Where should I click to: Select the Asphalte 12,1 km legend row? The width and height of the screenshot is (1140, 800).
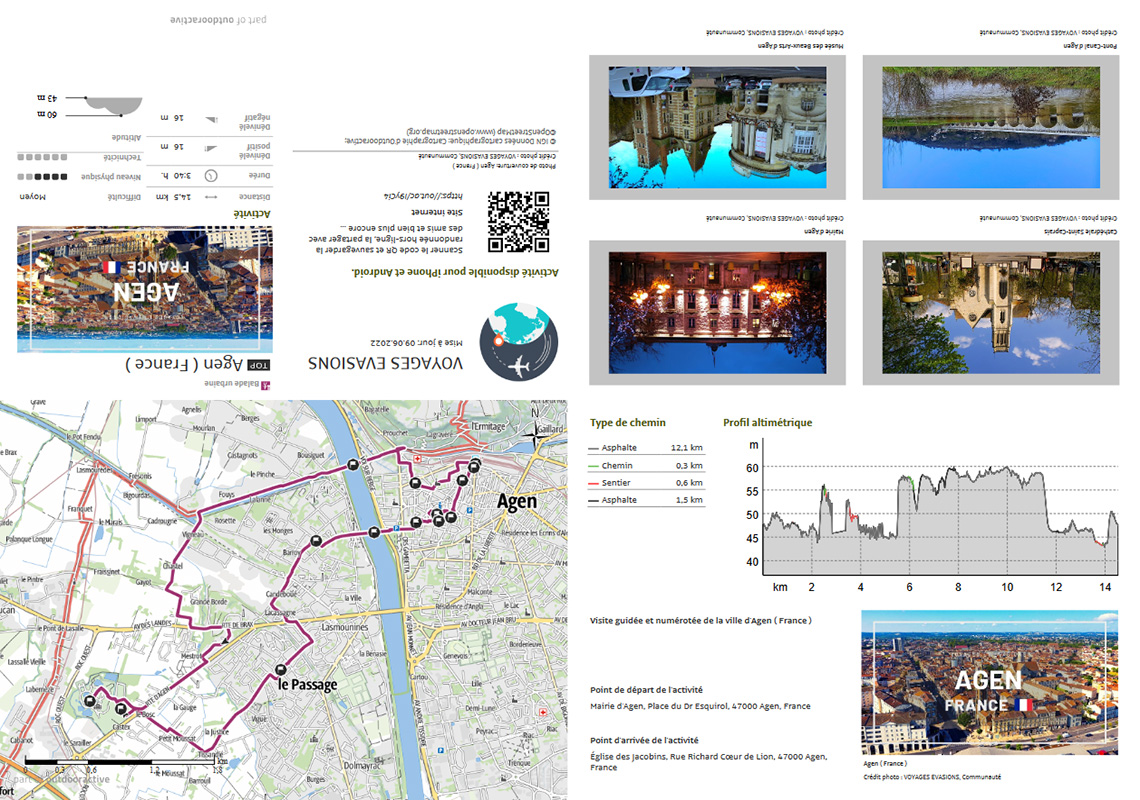[x=646, y=448]
